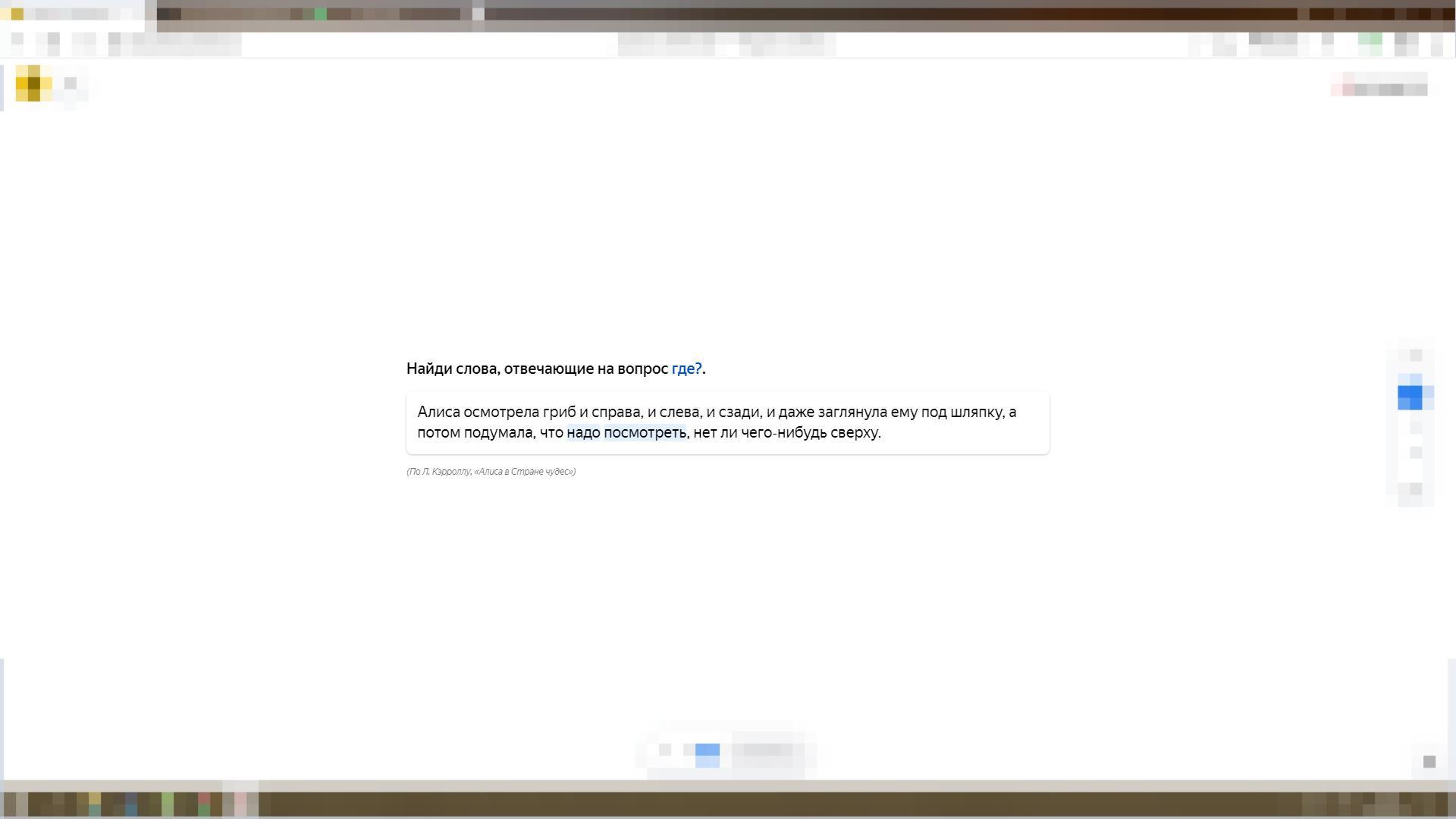Select the highlighted word «надо»
1456x819 pixels.
(583, 433)
